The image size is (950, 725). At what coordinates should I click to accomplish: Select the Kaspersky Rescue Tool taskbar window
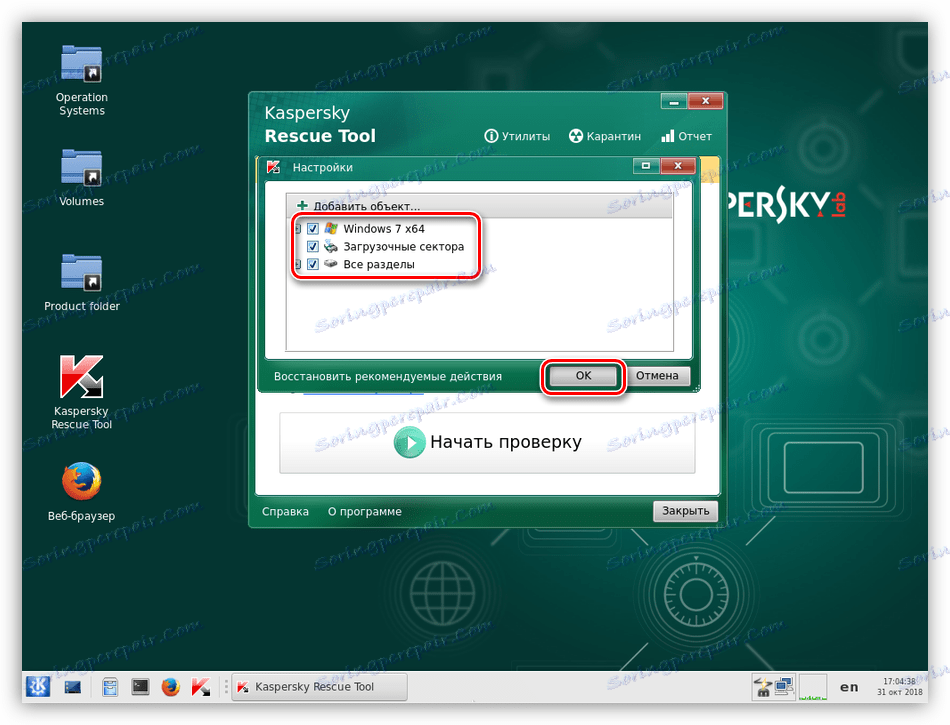click(x=319, y=687)
